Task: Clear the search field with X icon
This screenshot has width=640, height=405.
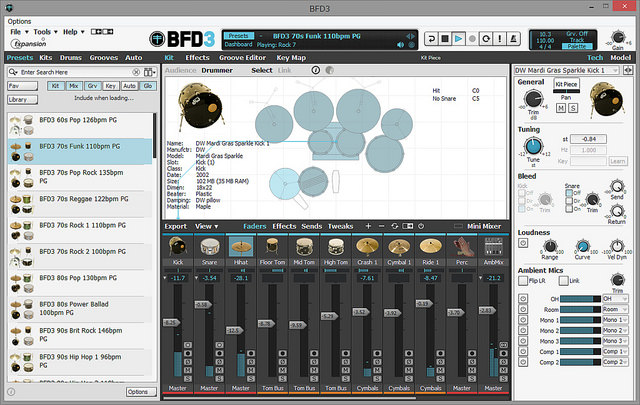Action: click(136, 72)
